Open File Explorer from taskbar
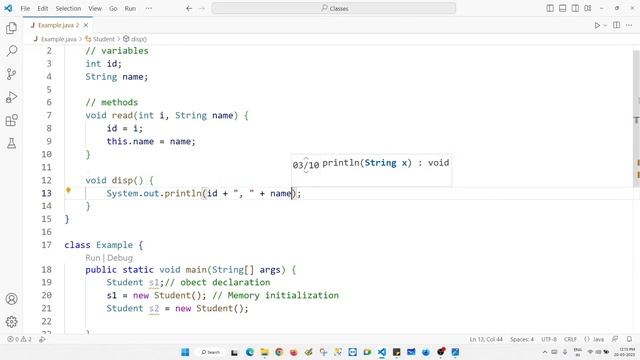 264,352
